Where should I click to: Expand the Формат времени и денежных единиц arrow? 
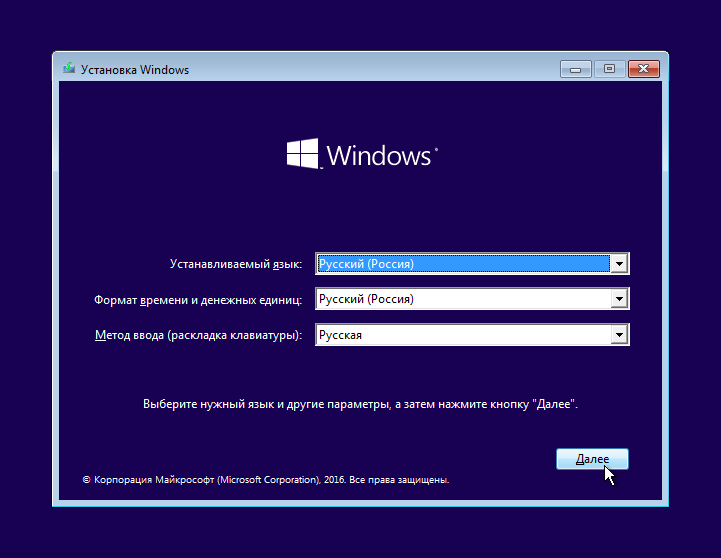coord(619,299)
